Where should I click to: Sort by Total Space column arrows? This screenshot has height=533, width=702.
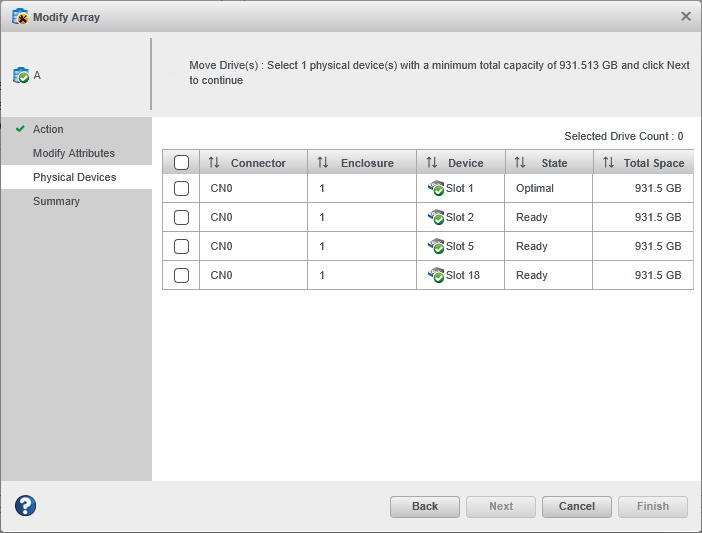pos(608,163)
